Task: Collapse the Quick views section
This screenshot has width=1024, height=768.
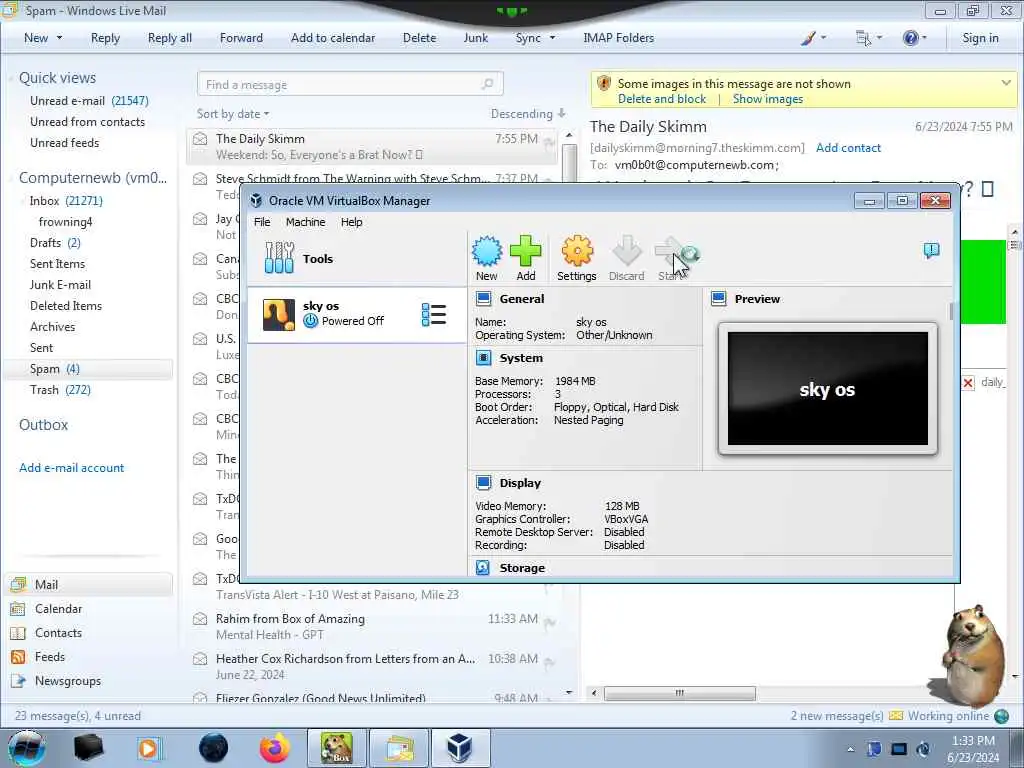Action: tap(11, 78)
